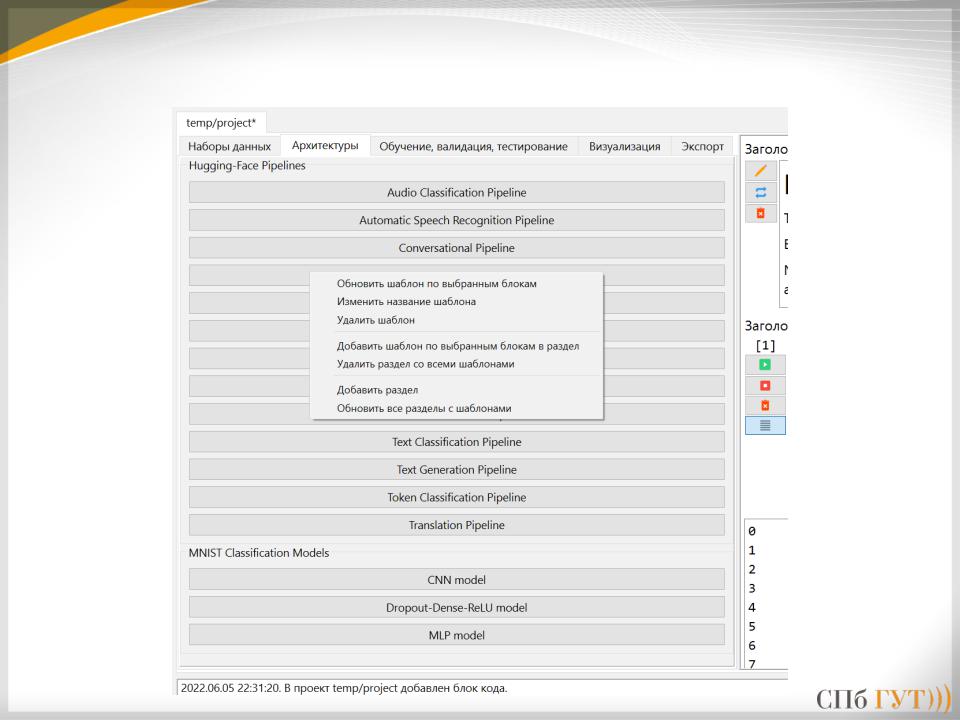Open the Token Classification Pipeline template

click(x=457, y=497)
